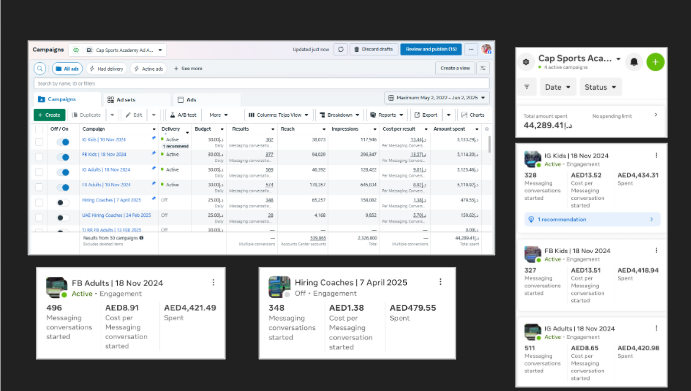Screen dimensions: 691x391
Task: Click the filter funnel icon beside Date
Action: click(x=527, y=87)
